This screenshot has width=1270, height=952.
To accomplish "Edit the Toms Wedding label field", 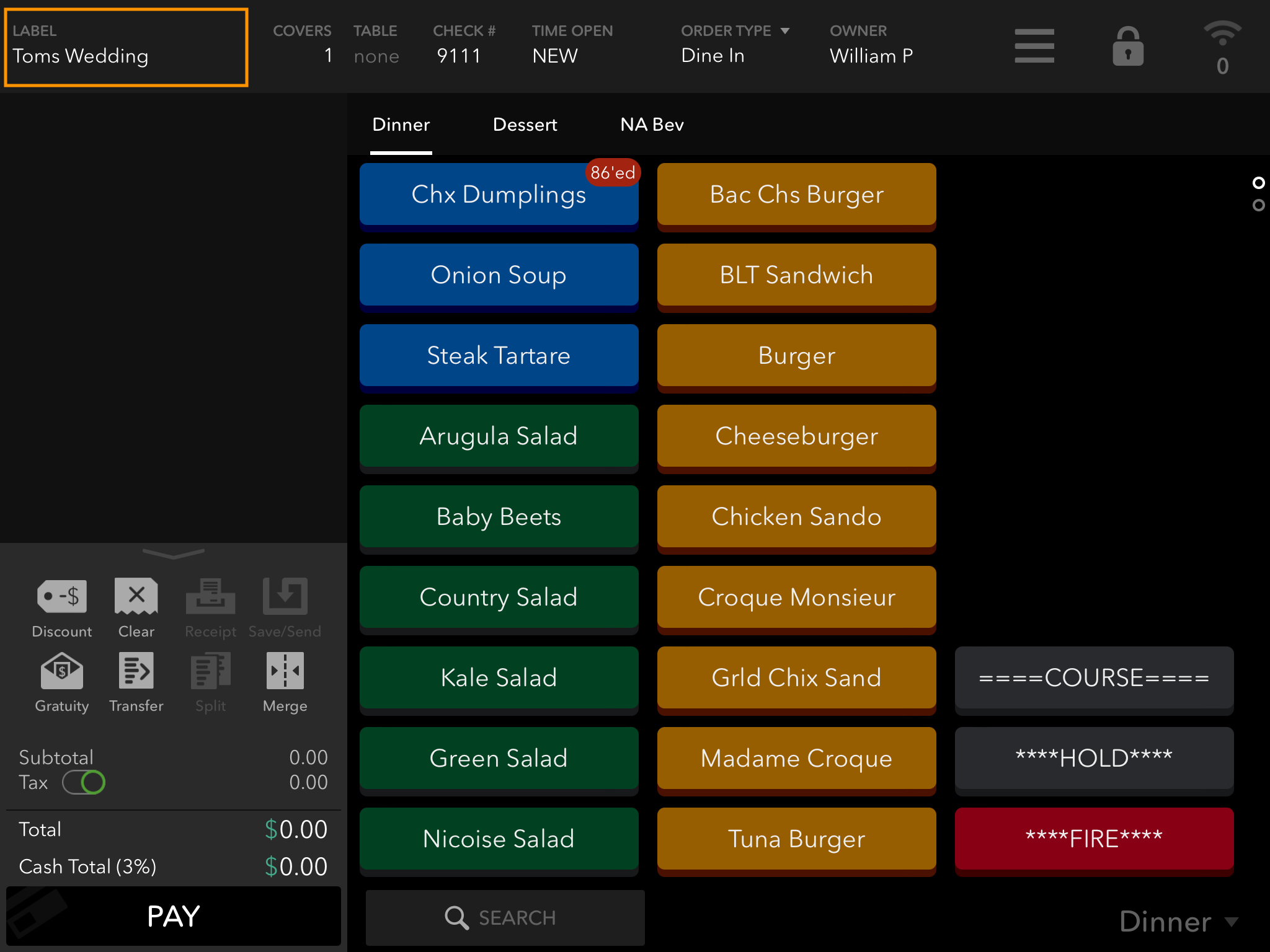I will tap(127, 47).
